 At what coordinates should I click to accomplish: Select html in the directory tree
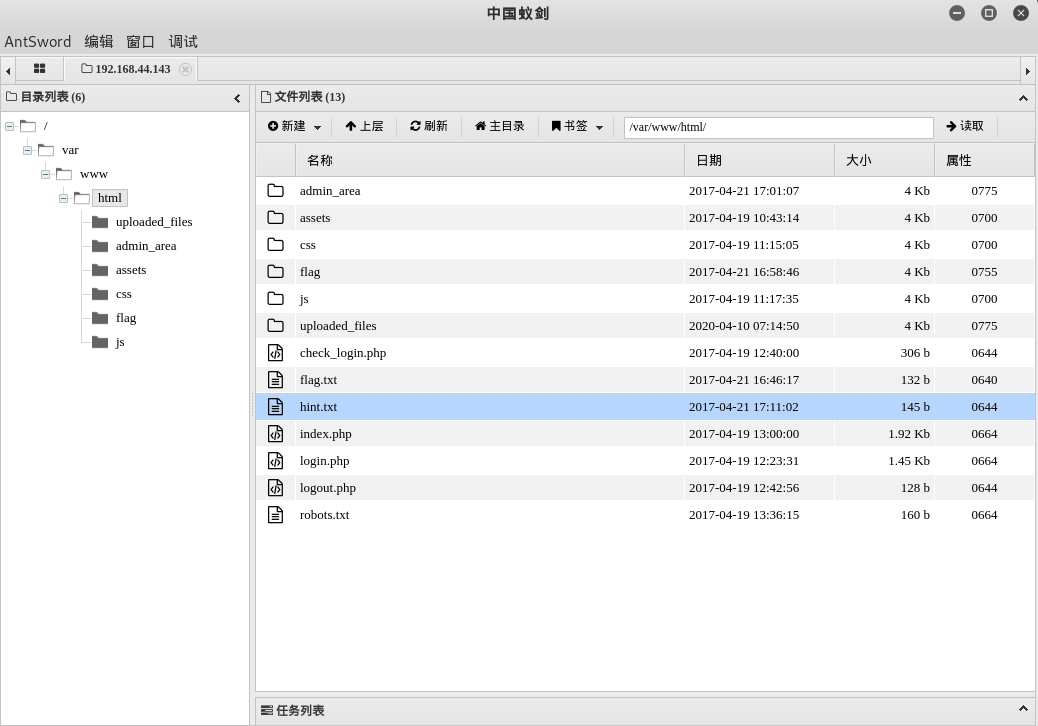[110, 198]
